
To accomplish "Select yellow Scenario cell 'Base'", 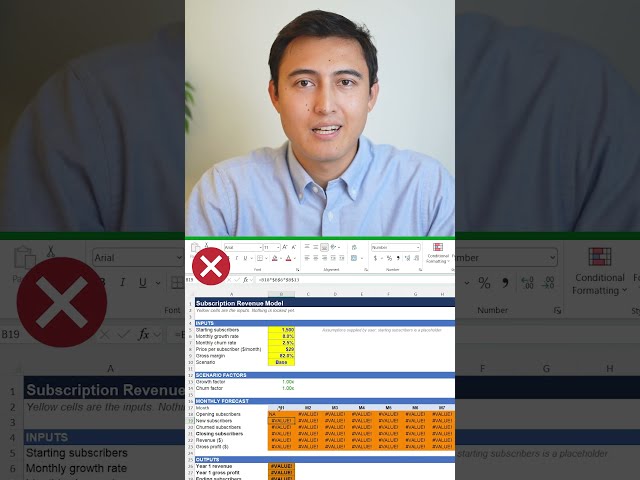I will 281,362.
